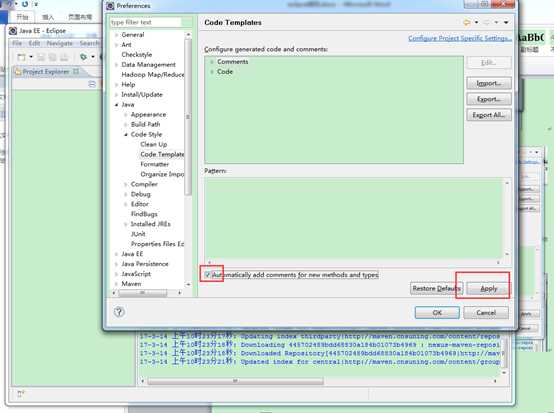Image resolution: width=554 pixels, height=413 pixels.
Task: Click Word 开始 ribbon tab
Action: [x=22, y=17]
